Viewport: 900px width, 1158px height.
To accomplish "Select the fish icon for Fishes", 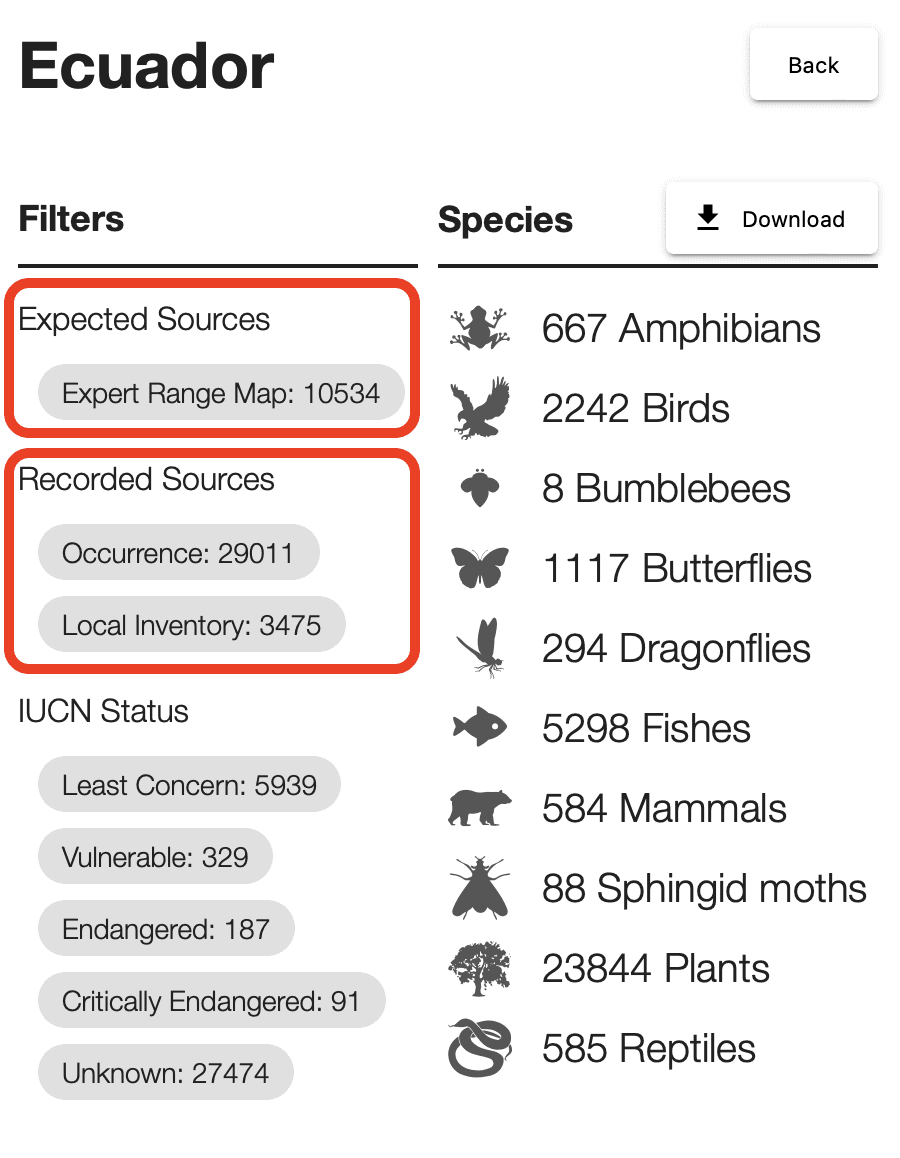I will [480, 727].
